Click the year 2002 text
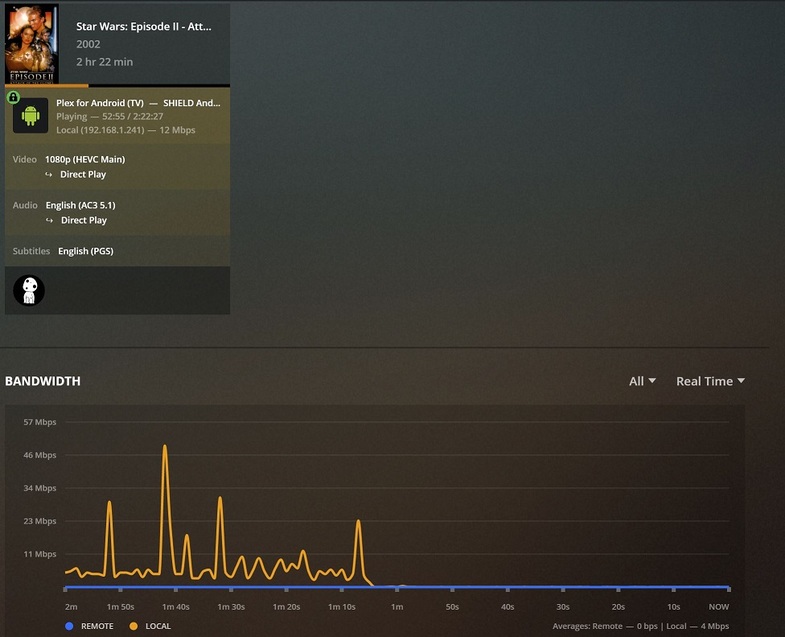This screenshot has height=637, width=785. tap(88, 44)
